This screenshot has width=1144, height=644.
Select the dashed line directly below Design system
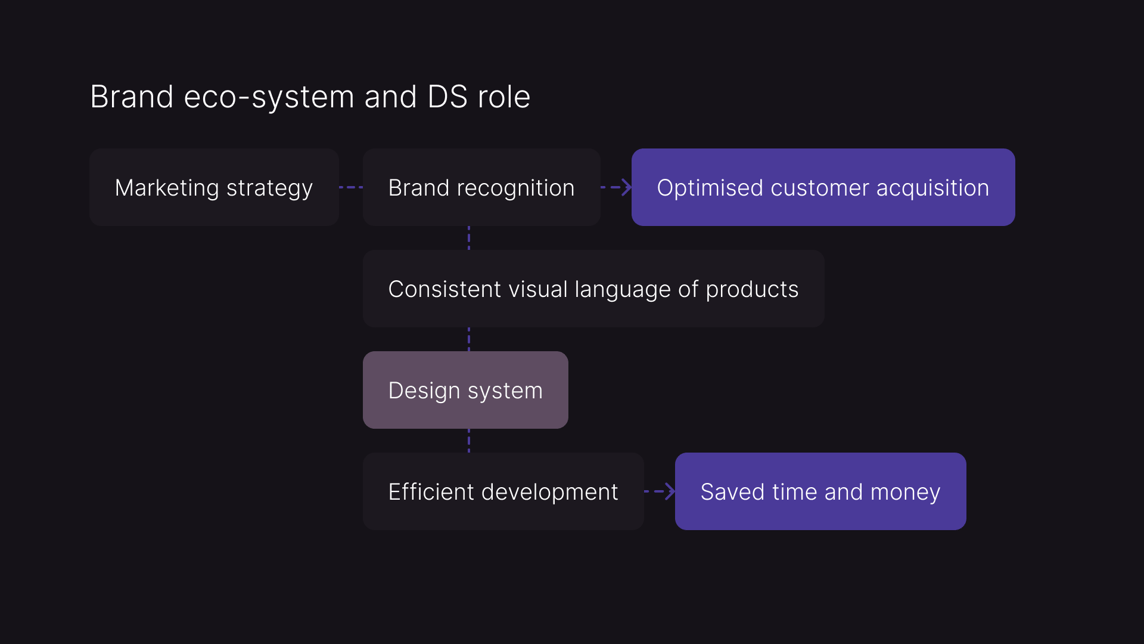coord(469,441)
